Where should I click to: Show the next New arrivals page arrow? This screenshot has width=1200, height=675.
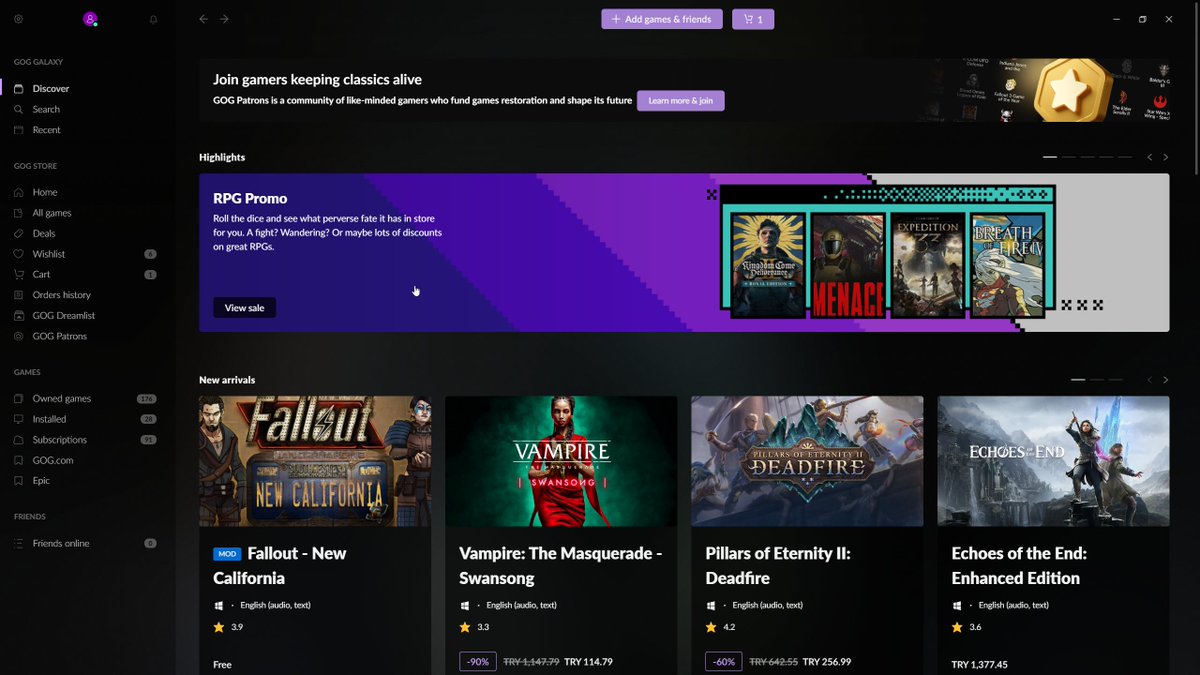(1165, 380)
